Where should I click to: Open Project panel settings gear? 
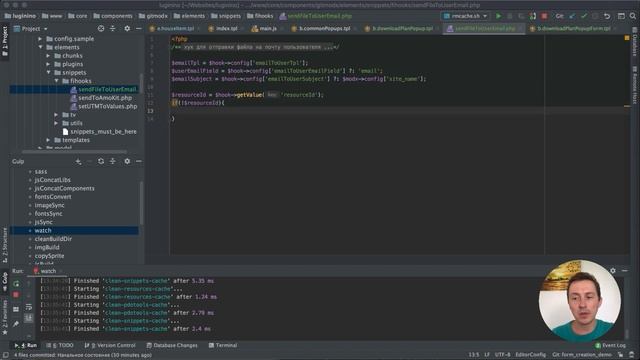127,29
